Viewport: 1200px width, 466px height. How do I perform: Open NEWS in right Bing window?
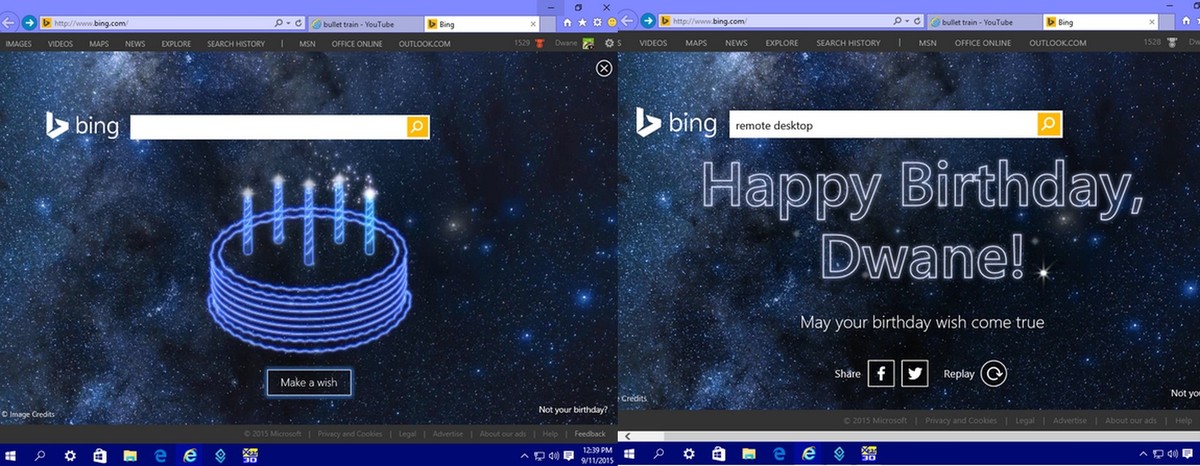[737, 43]
